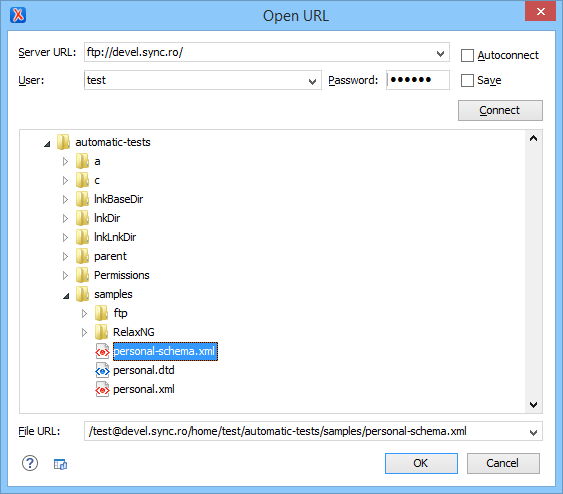The image size is (563, 494).
Task: Click the scroll up arrow of tree
Action: tap(534, 138)
